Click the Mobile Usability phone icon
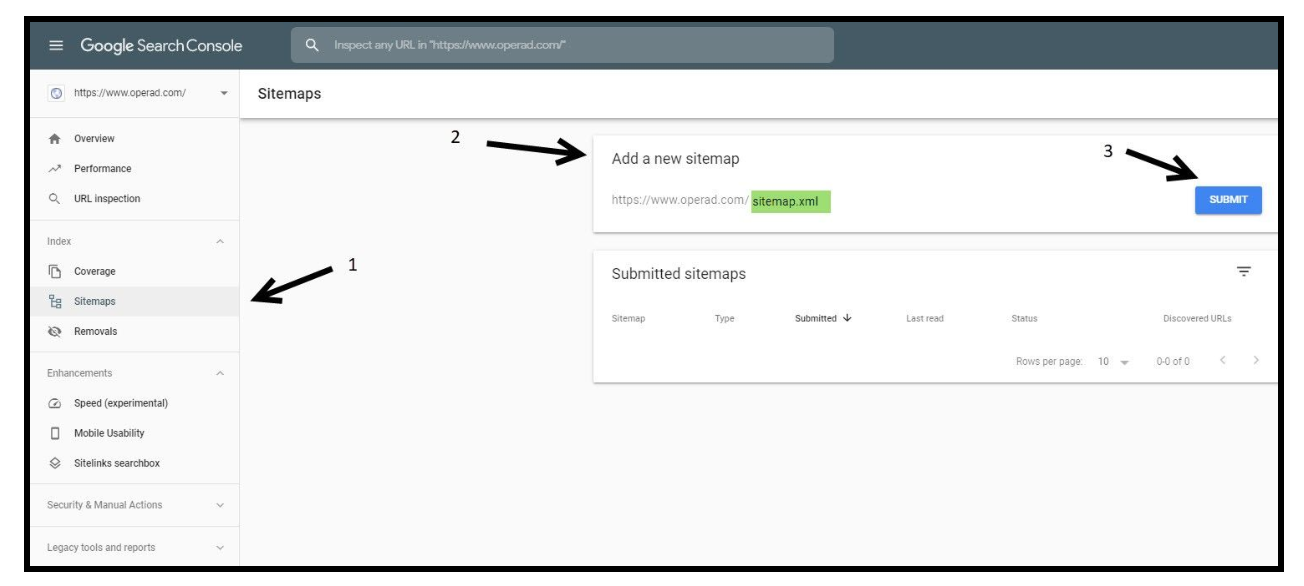 click(x=55, y=434)
